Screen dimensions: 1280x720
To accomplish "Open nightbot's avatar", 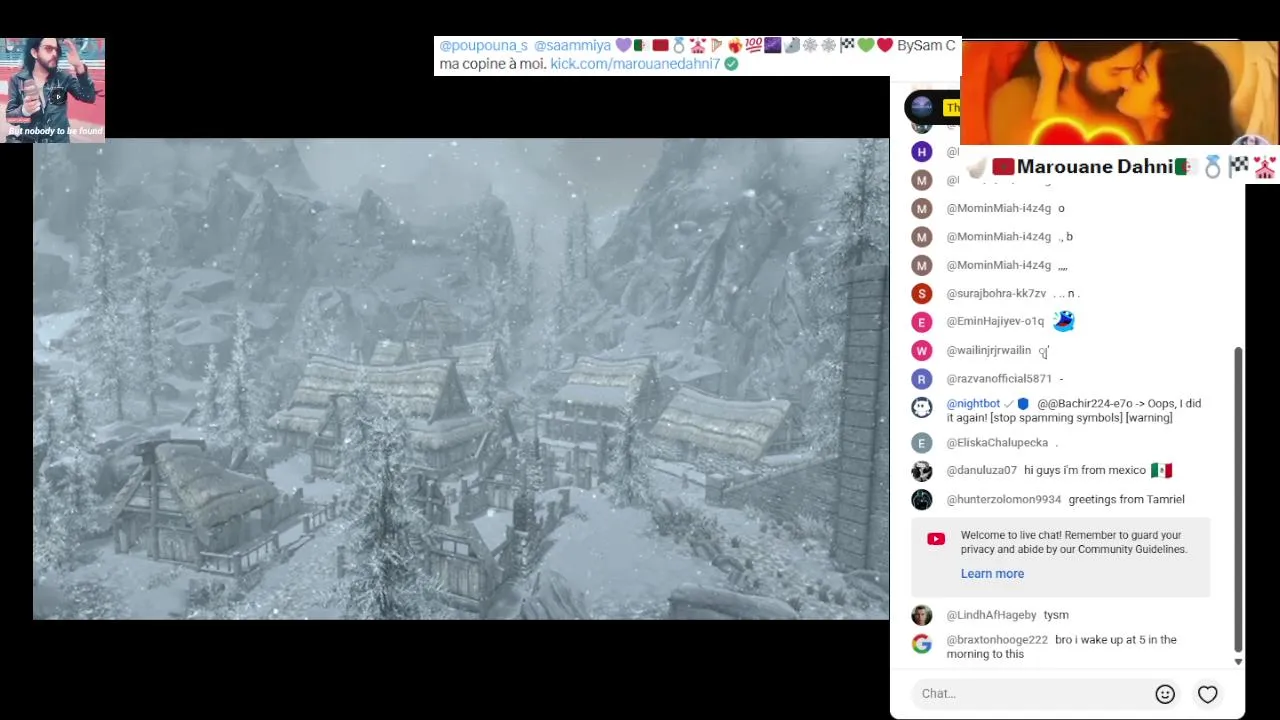I will point(922,408).
